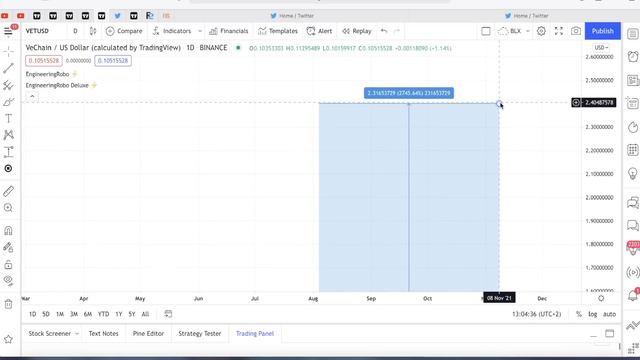Select the 1M date range
The width and height of the screenshot is (640, 360).
60,314
